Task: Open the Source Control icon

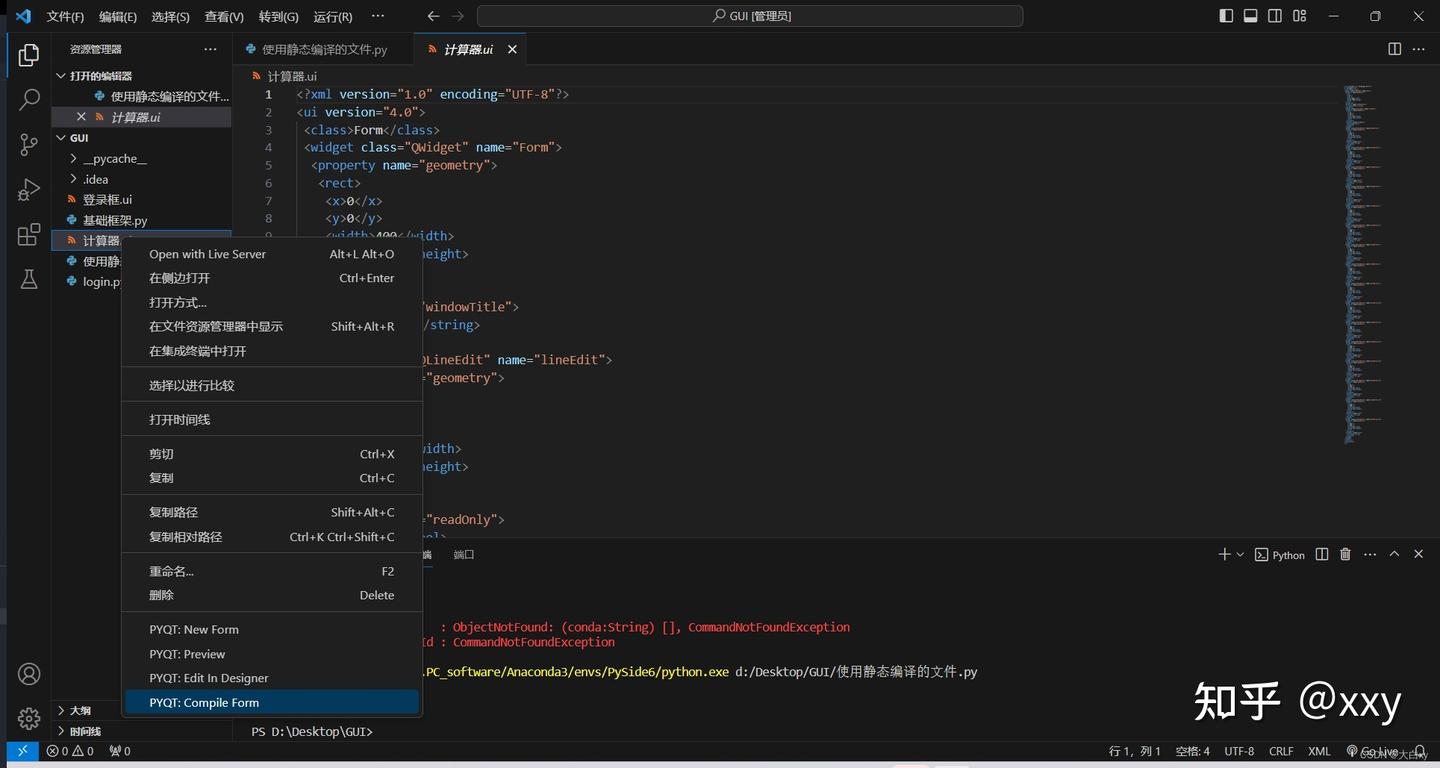Action: [x=29, y=145]
